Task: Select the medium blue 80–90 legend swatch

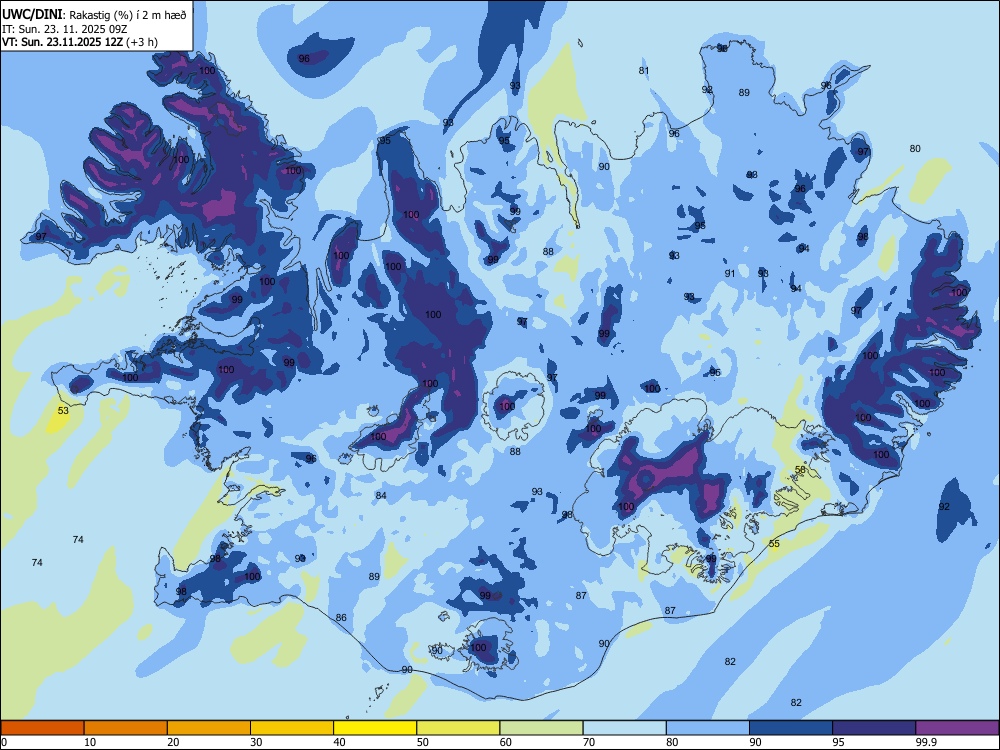Action: (708, 728)
